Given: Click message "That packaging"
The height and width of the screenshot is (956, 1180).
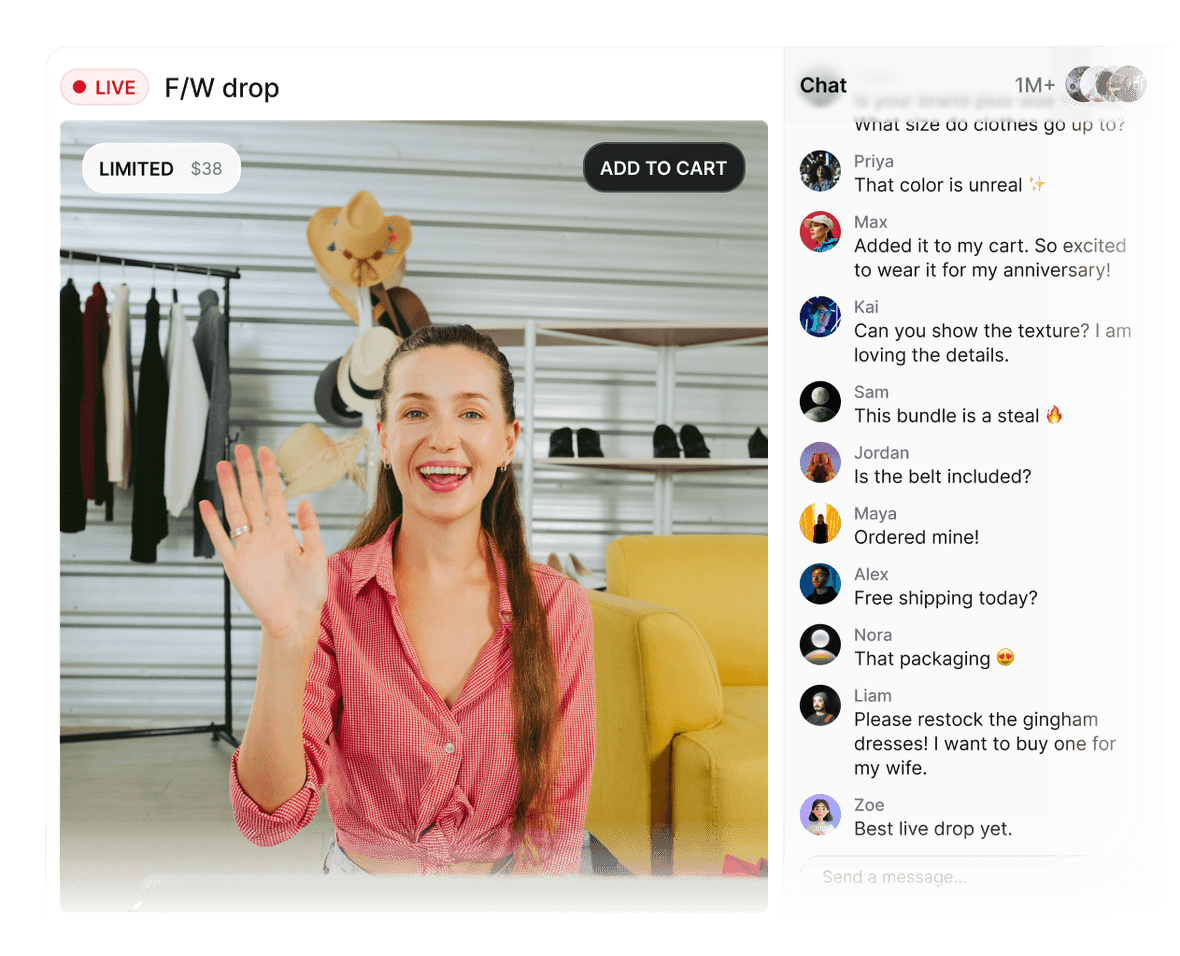Looking at the screenshot, I should pyautogui.click(x=934, y=659).
